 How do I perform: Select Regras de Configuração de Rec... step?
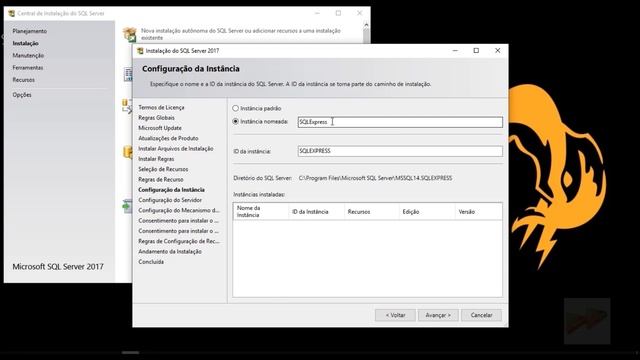click(x=179, y=241)
